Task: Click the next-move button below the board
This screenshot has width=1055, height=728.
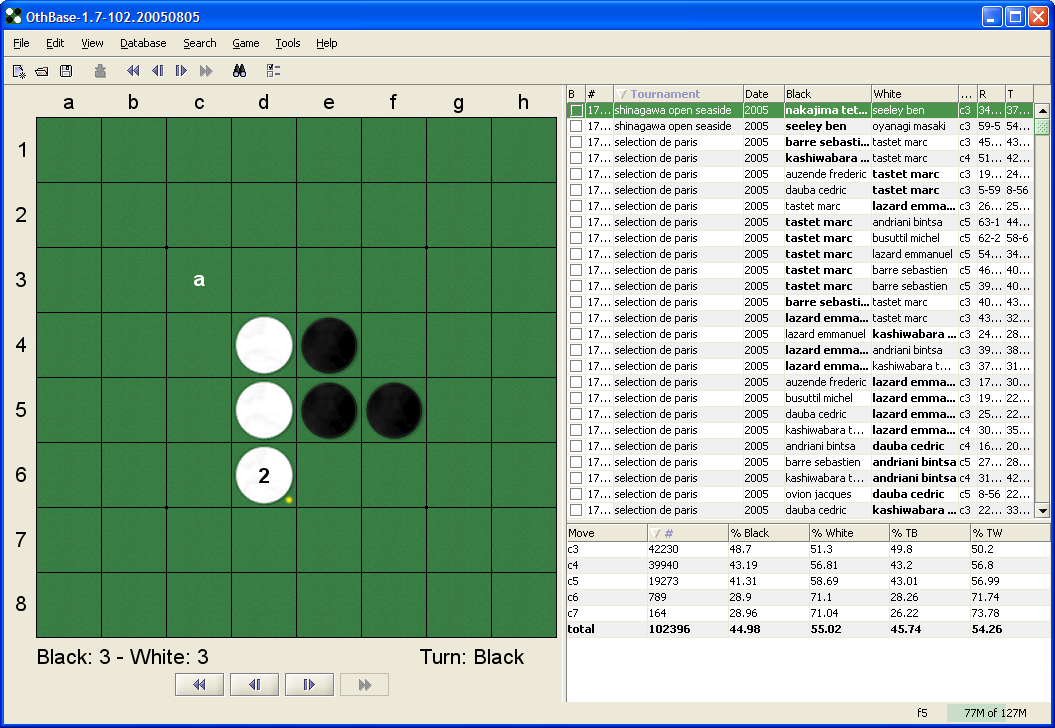Action: point(310,684)
